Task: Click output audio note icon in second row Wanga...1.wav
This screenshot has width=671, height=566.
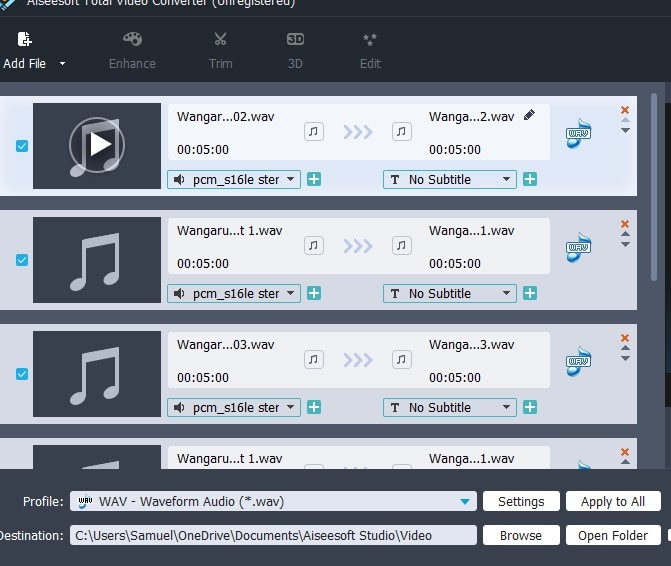Action: 402,246
